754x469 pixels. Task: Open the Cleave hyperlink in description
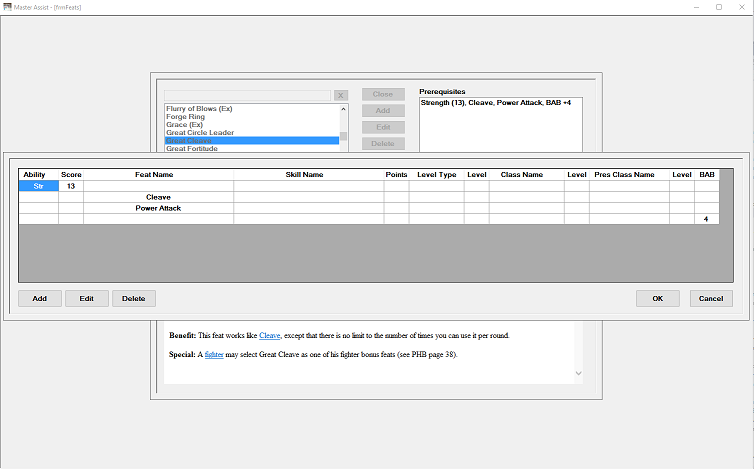coord(269,335)
